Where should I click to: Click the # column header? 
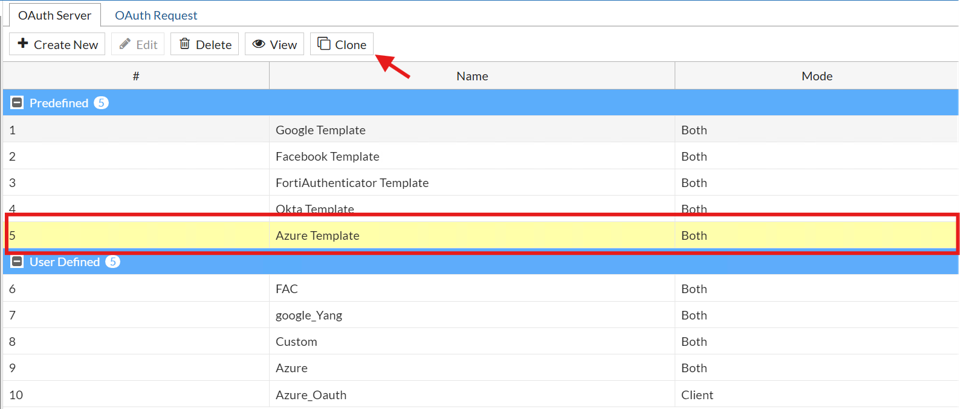[x=136, y=76]
